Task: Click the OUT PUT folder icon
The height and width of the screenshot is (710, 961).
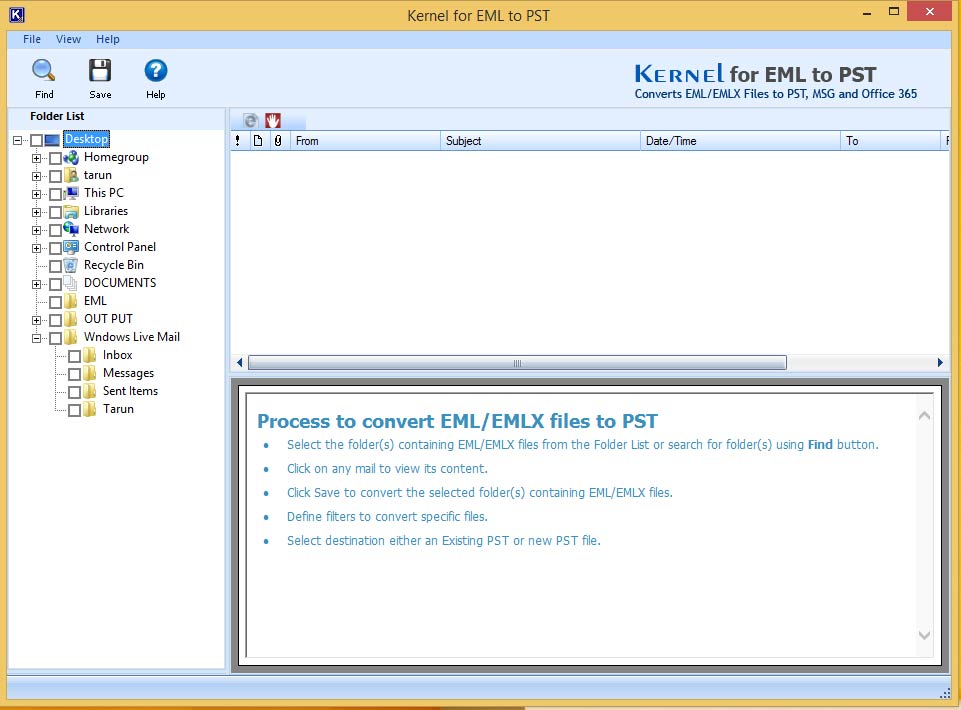Action: click(x=71, y=319)
